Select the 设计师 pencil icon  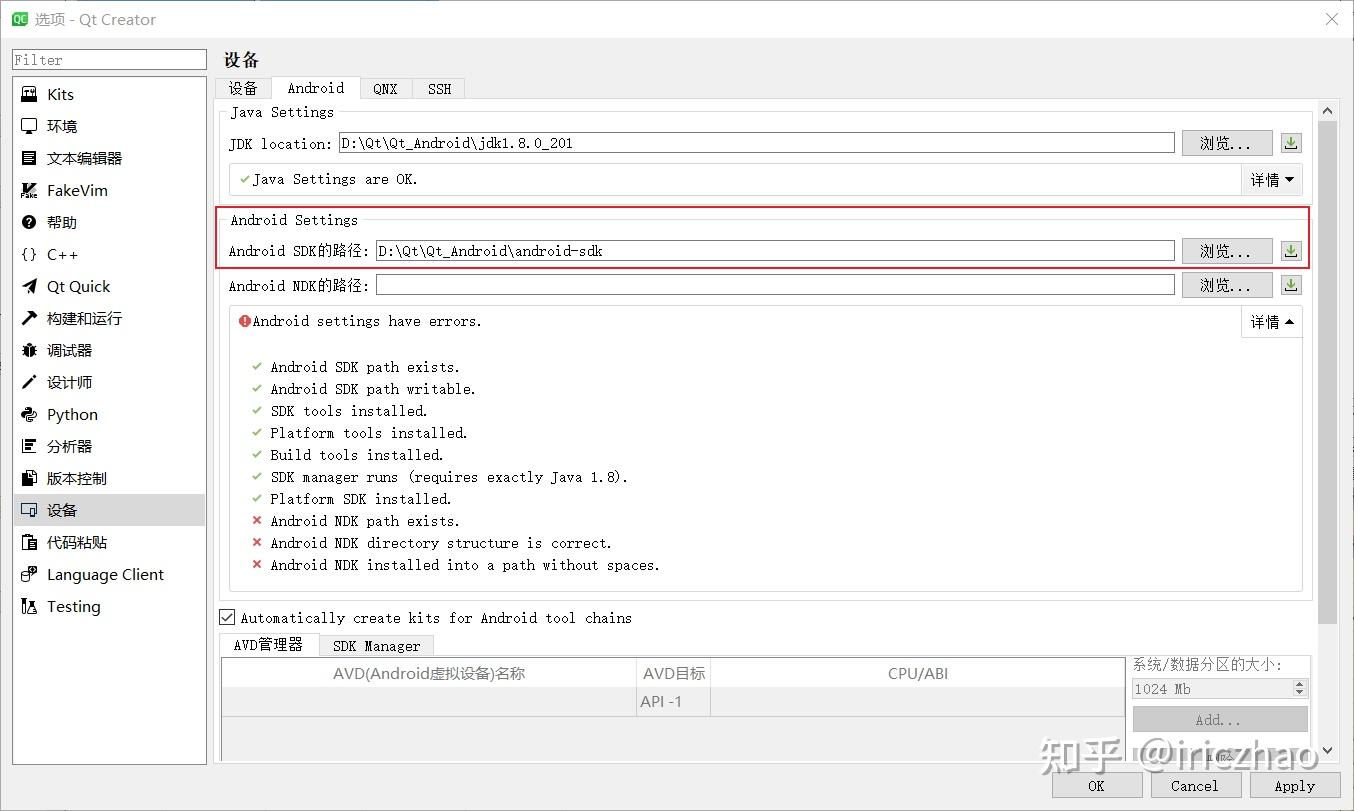coord(29,382)
